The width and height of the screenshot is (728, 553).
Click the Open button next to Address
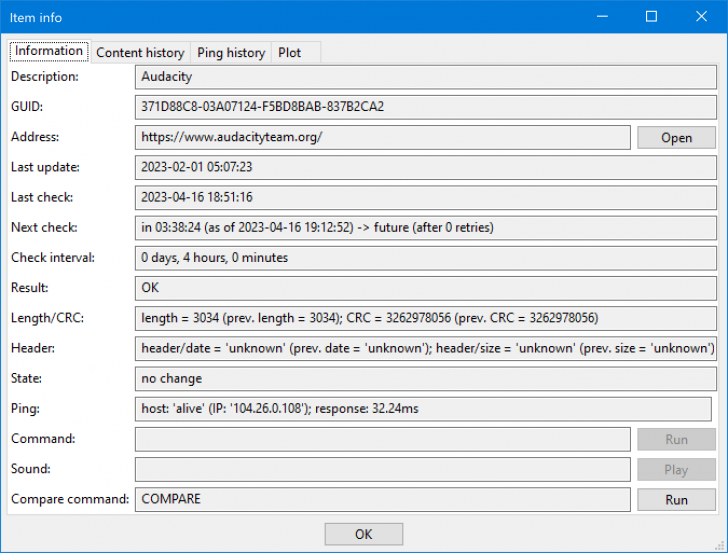[x=676, y=137]
